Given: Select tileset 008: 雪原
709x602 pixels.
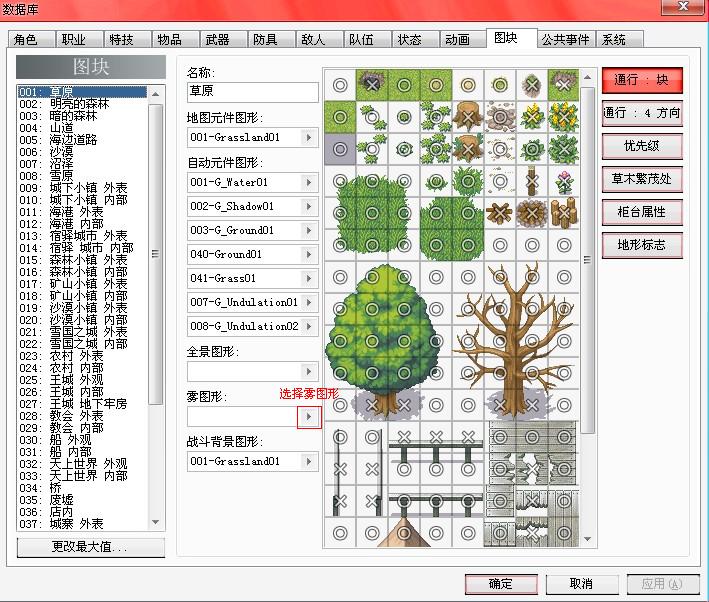Looking at the screenshot, I should [82, 176].
